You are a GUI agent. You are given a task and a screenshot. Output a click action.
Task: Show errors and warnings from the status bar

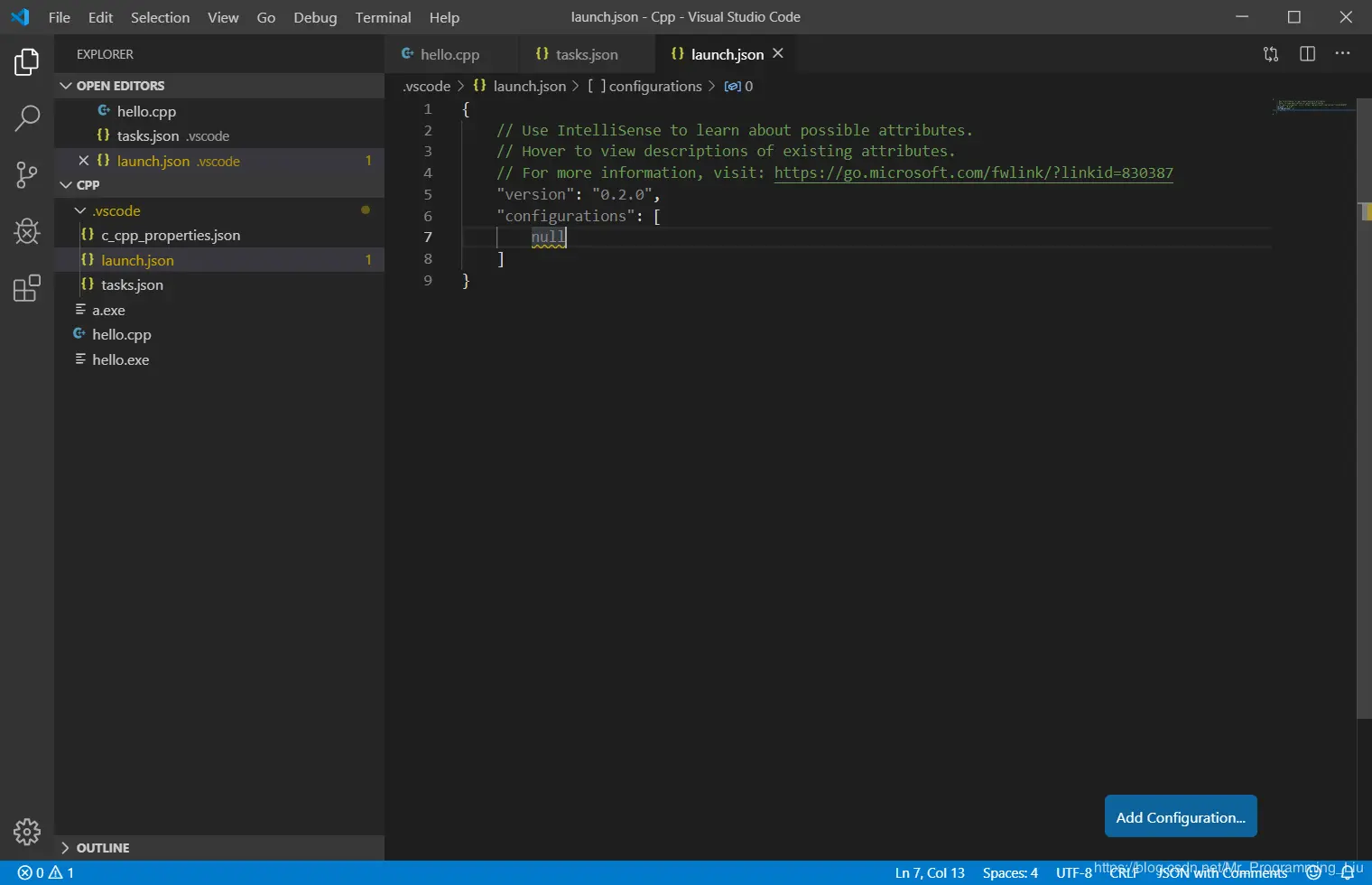(46, 872)
